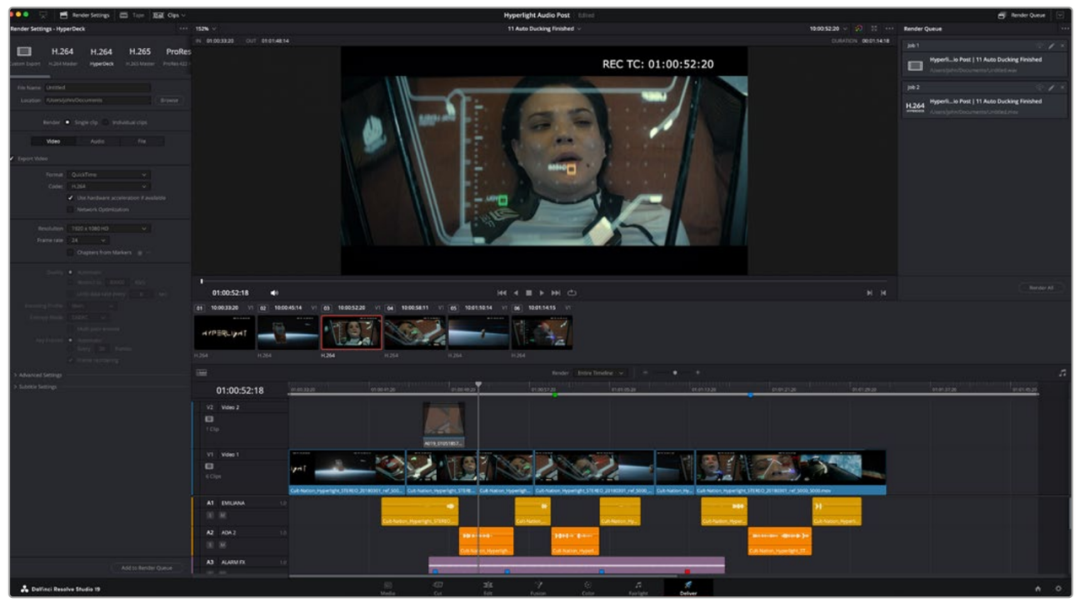The width and height of the screenshot is (1080, 603).
Task: Expand Advanced Settings section
Action: (38, 375)
